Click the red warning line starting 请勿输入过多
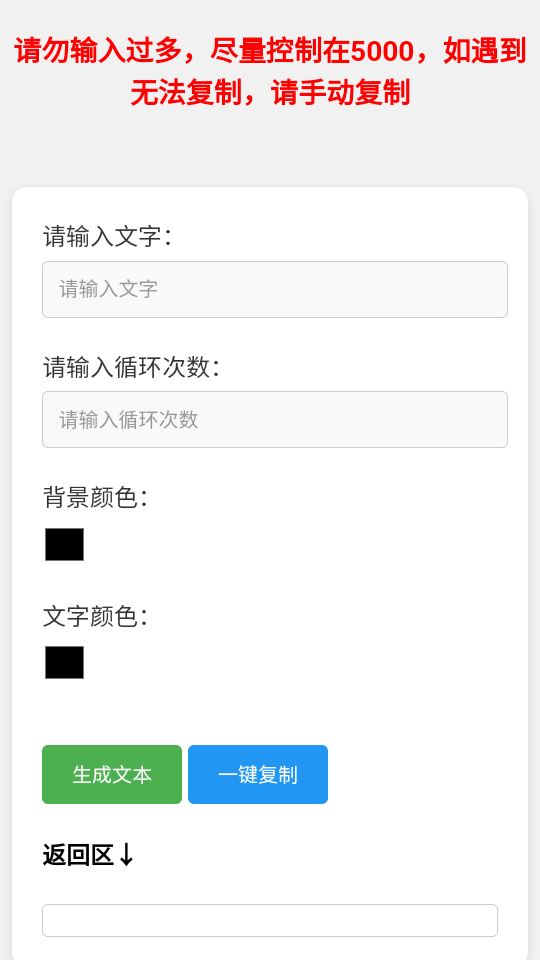540x960 pixels. pos(270,51)
